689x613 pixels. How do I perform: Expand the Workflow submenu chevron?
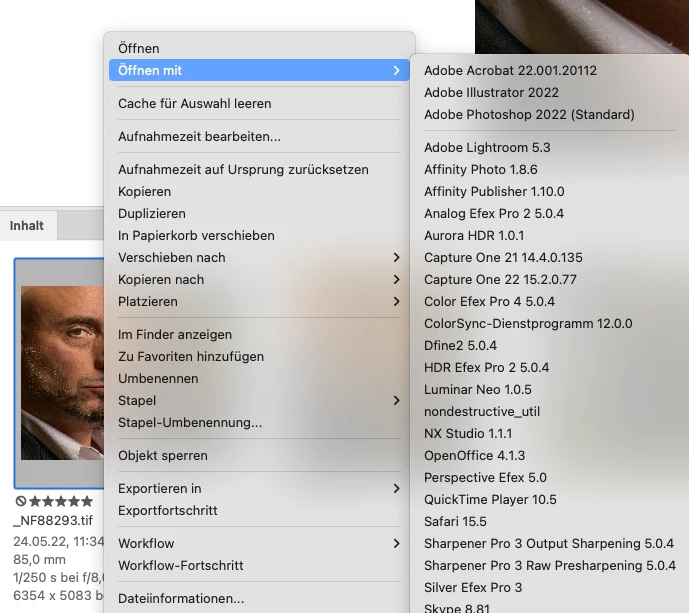click(396, 544)
